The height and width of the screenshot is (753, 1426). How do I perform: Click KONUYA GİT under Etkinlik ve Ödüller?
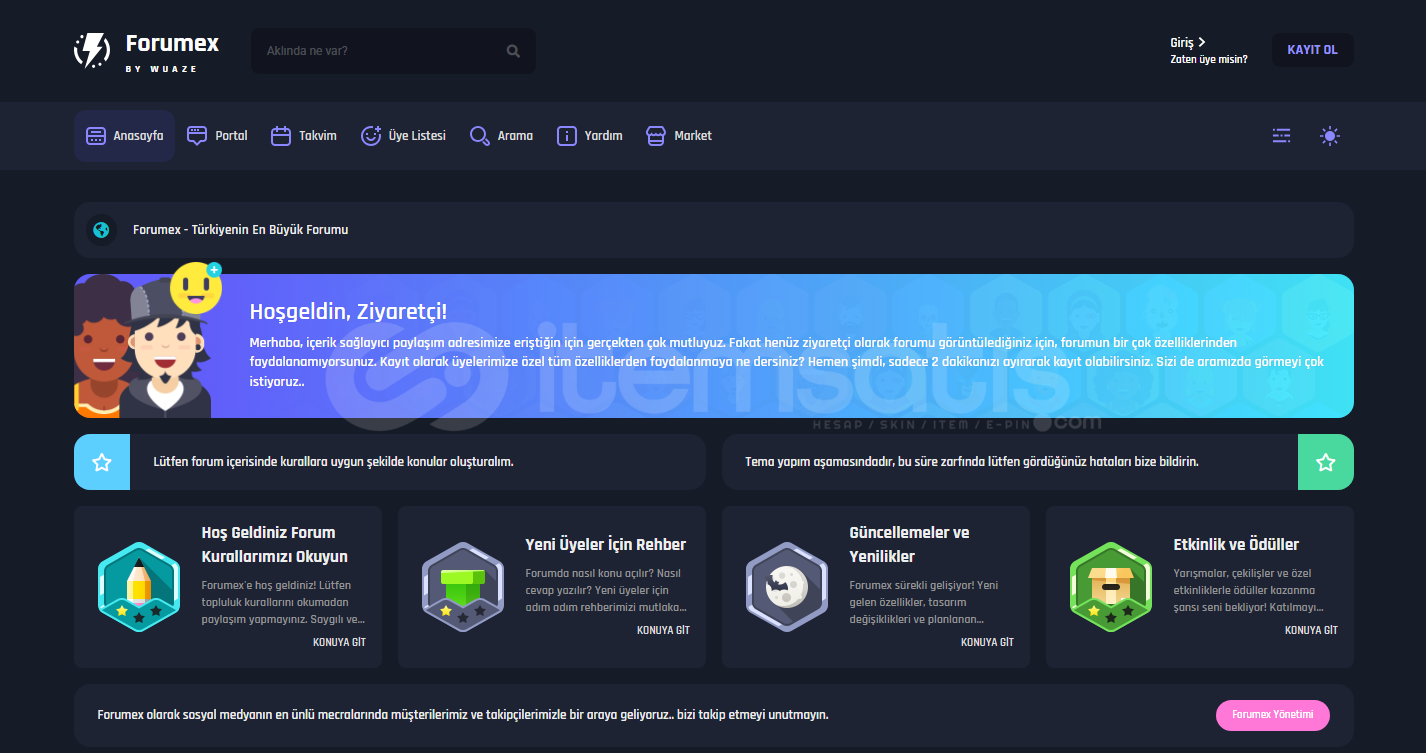click(1310, 631)
